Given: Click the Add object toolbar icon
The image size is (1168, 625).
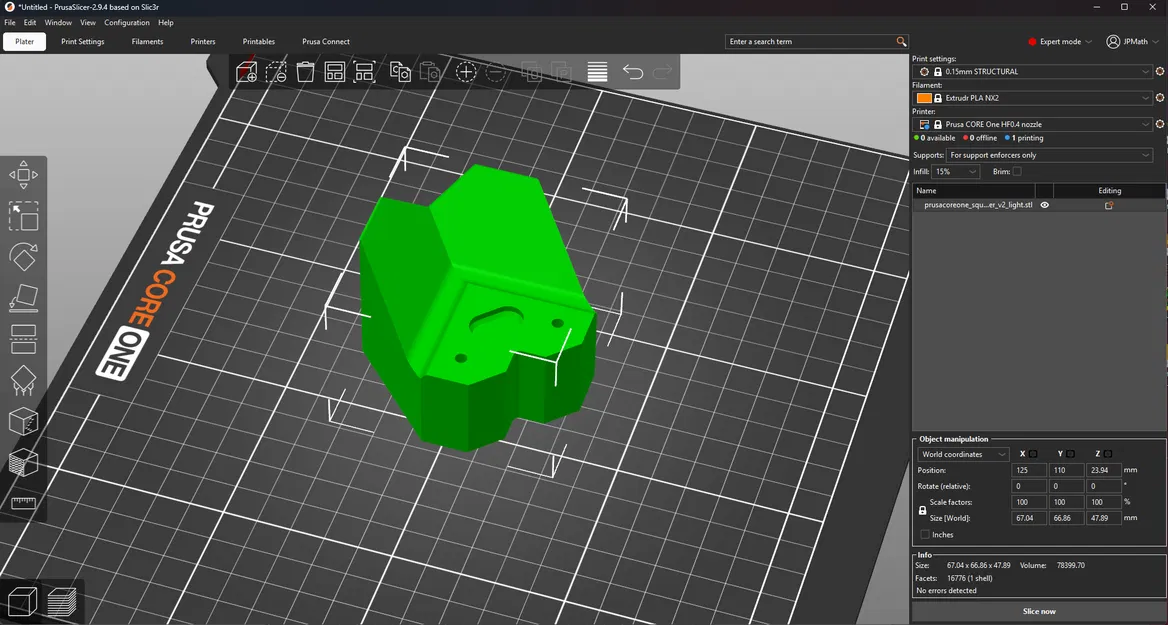Looking at the screenshot, I should click(247, 72).
